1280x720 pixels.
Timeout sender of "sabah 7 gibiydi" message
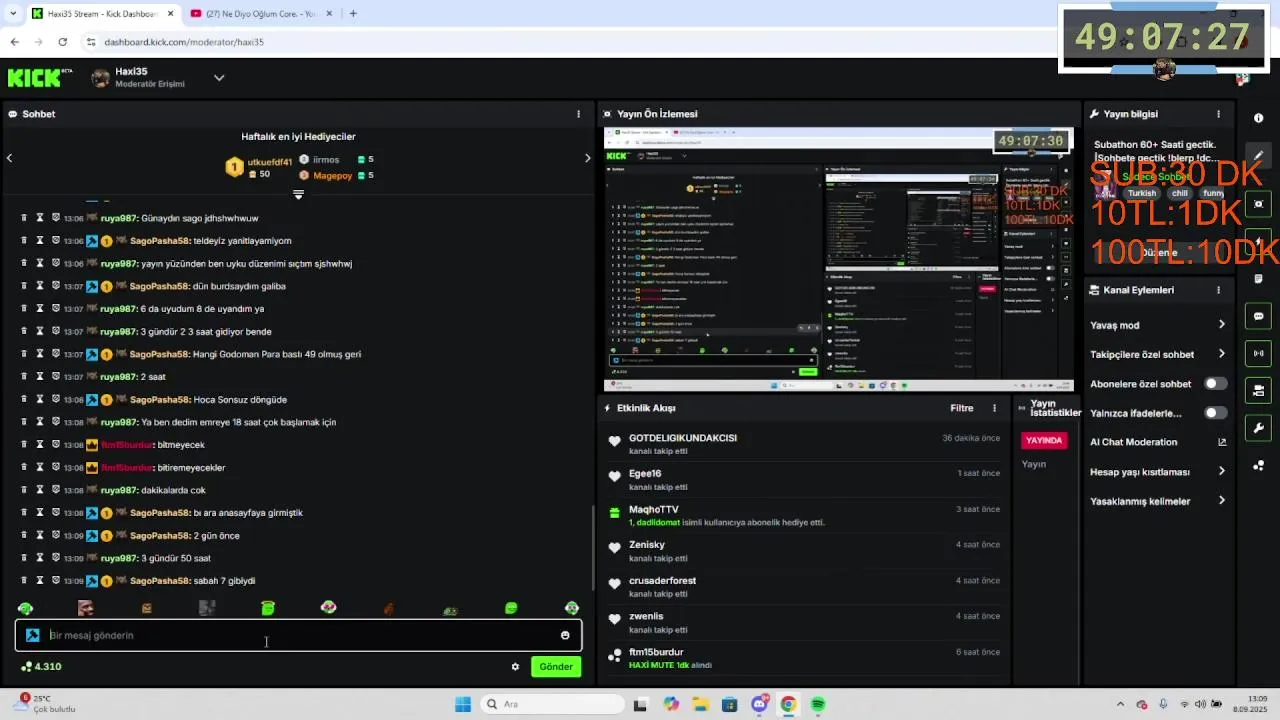click(40, 581)
